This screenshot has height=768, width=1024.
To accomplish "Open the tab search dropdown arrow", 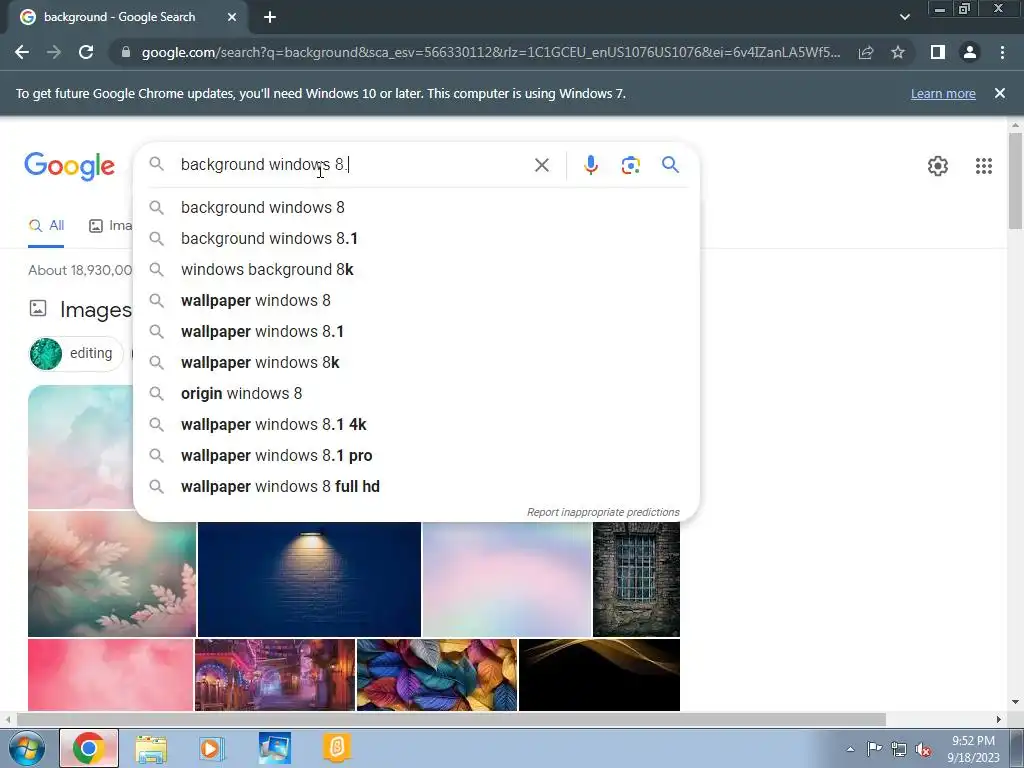I will (904, 18).
